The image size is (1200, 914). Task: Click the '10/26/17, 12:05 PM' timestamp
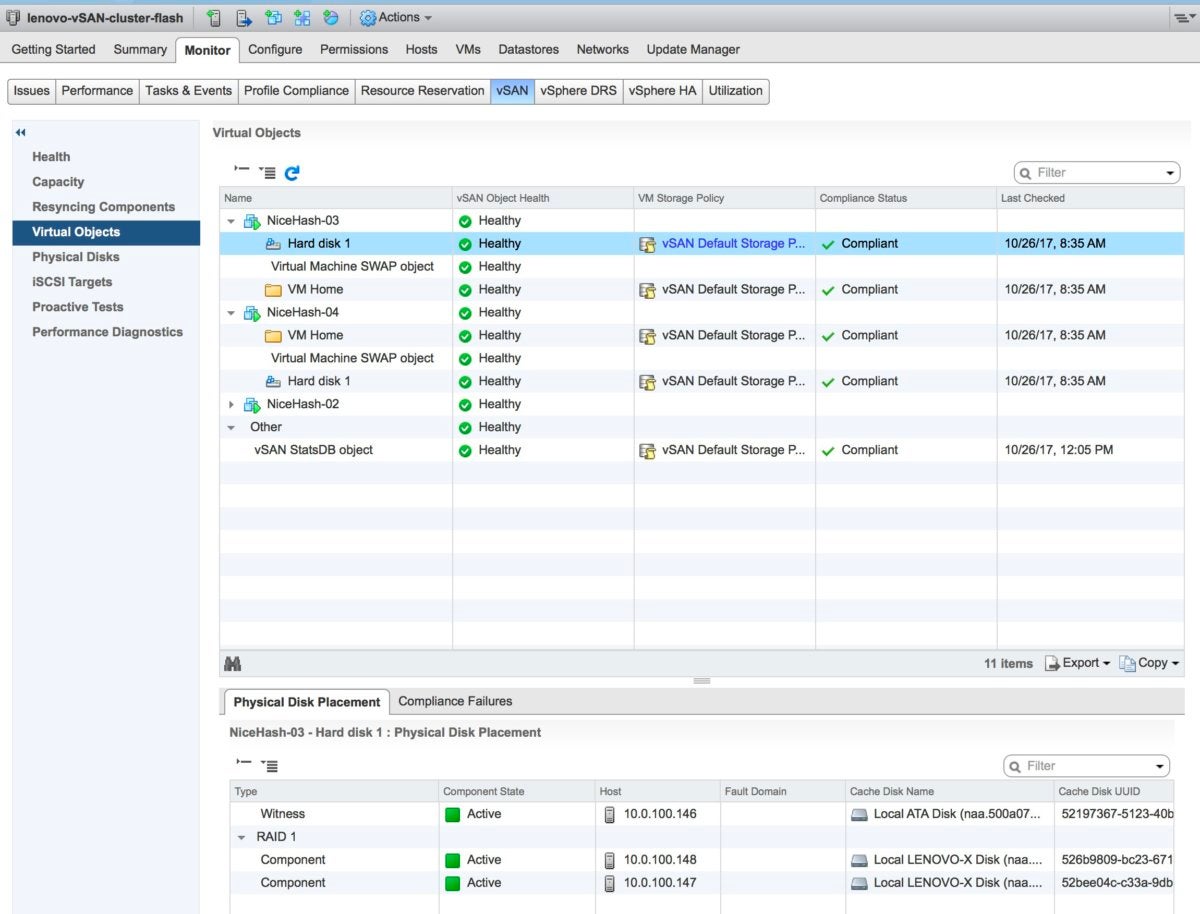[1059, 450]
